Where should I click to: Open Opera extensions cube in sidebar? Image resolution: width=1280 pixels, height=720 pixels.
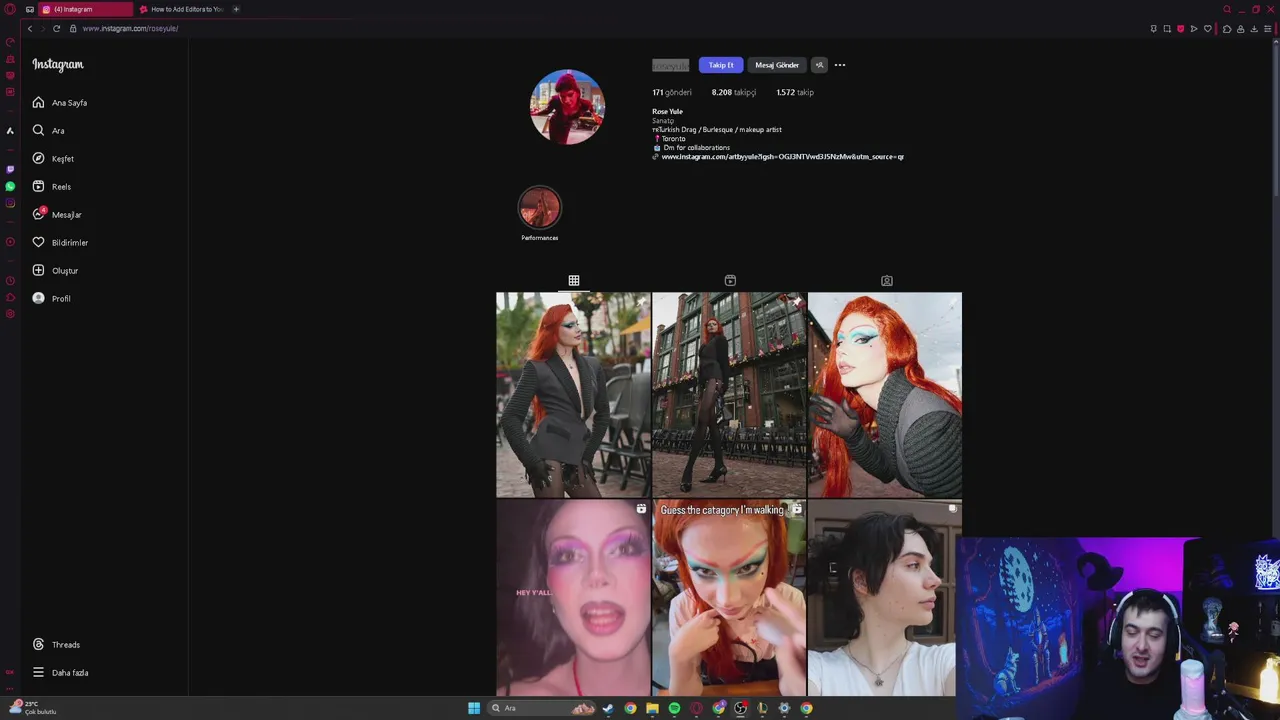coord(10,297)
